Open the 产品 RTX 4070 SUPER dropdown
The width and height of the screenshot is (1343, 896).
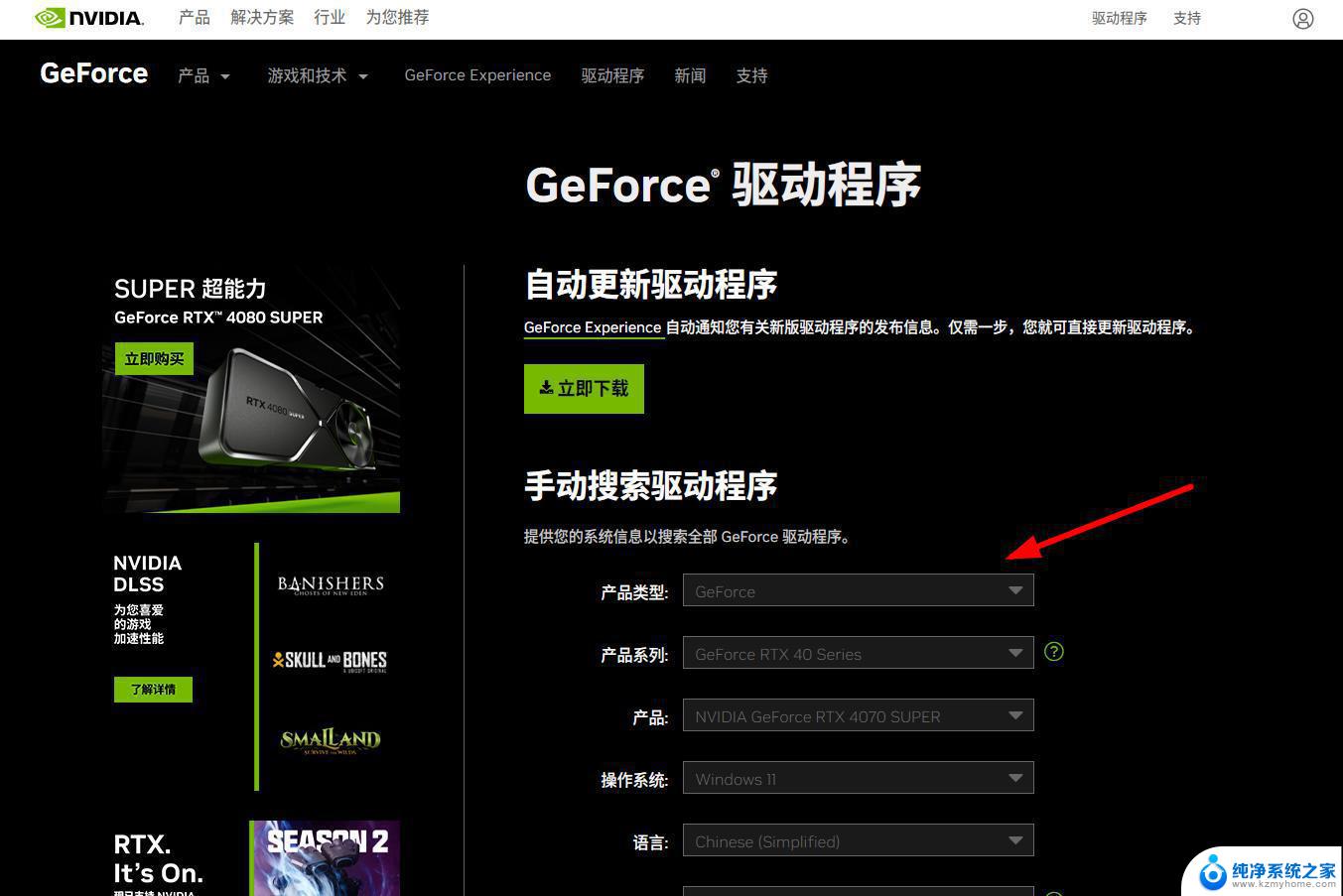click(x=859, y=715)
